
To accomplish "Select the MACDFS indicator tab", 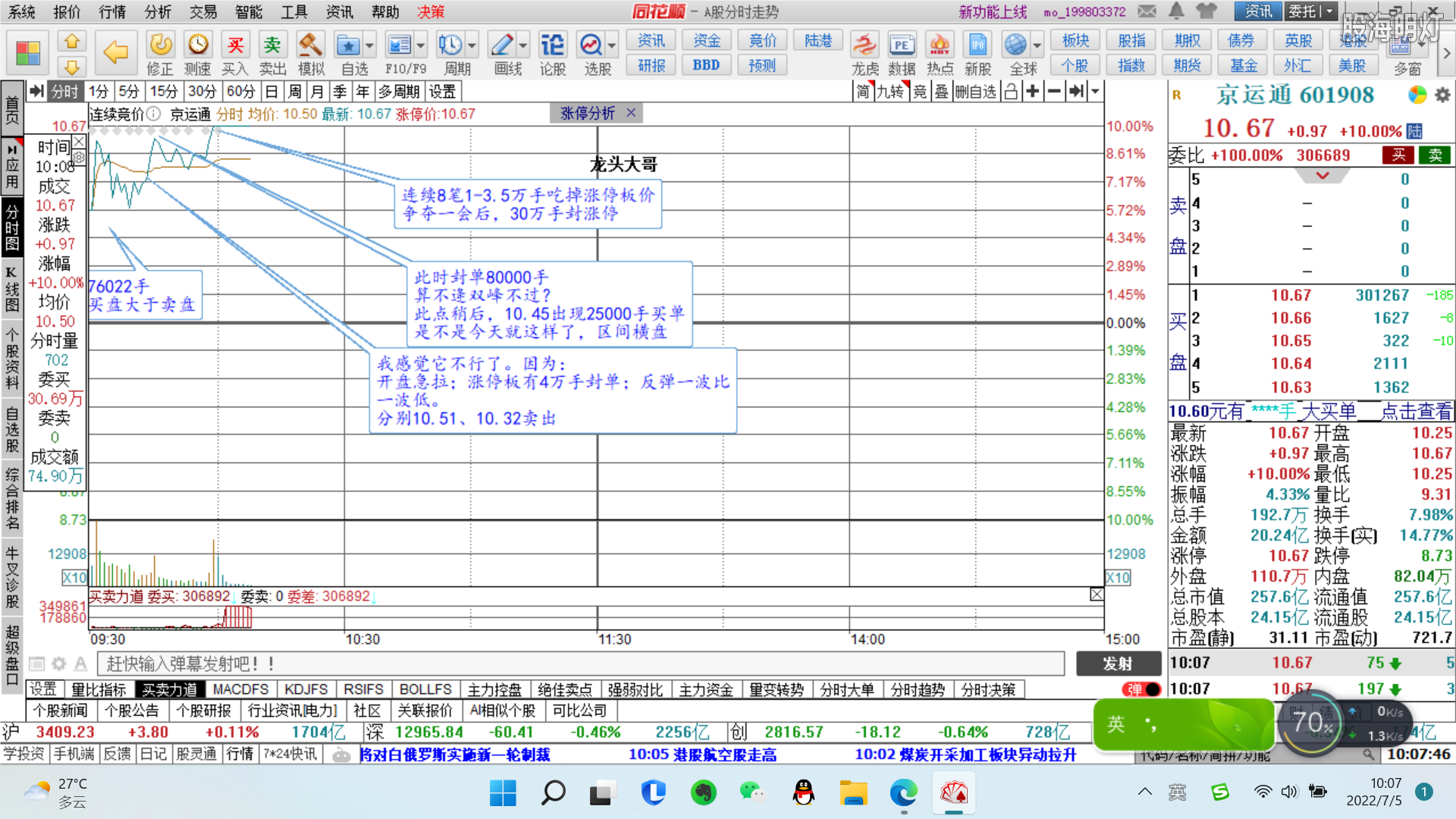I will (240, 690).
